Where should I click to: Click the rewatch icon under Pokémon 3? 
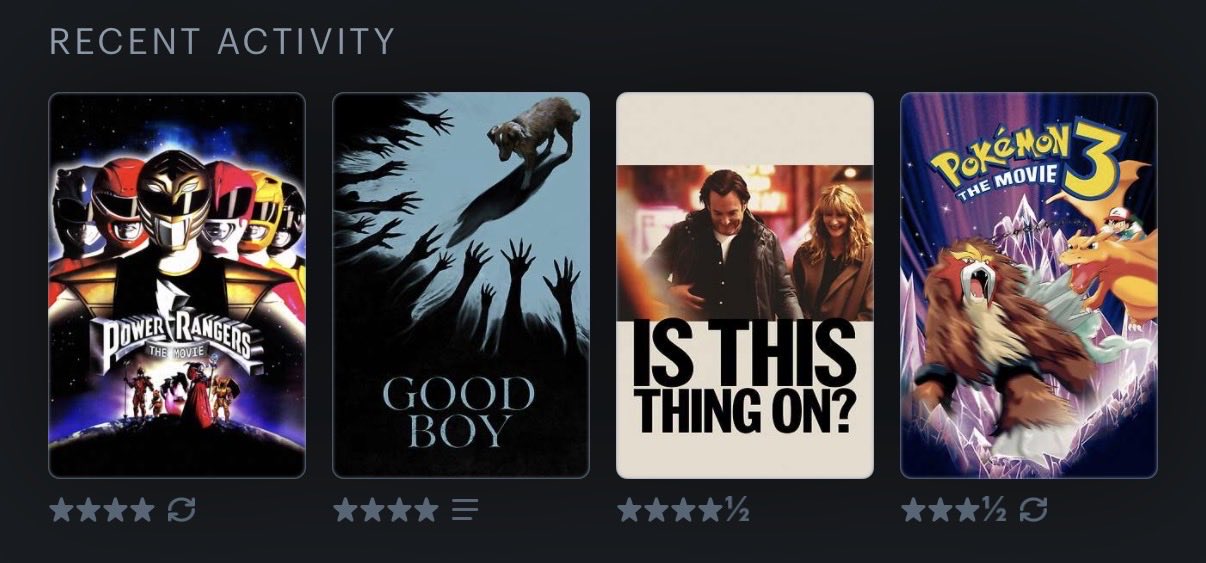coord(1033,511)
